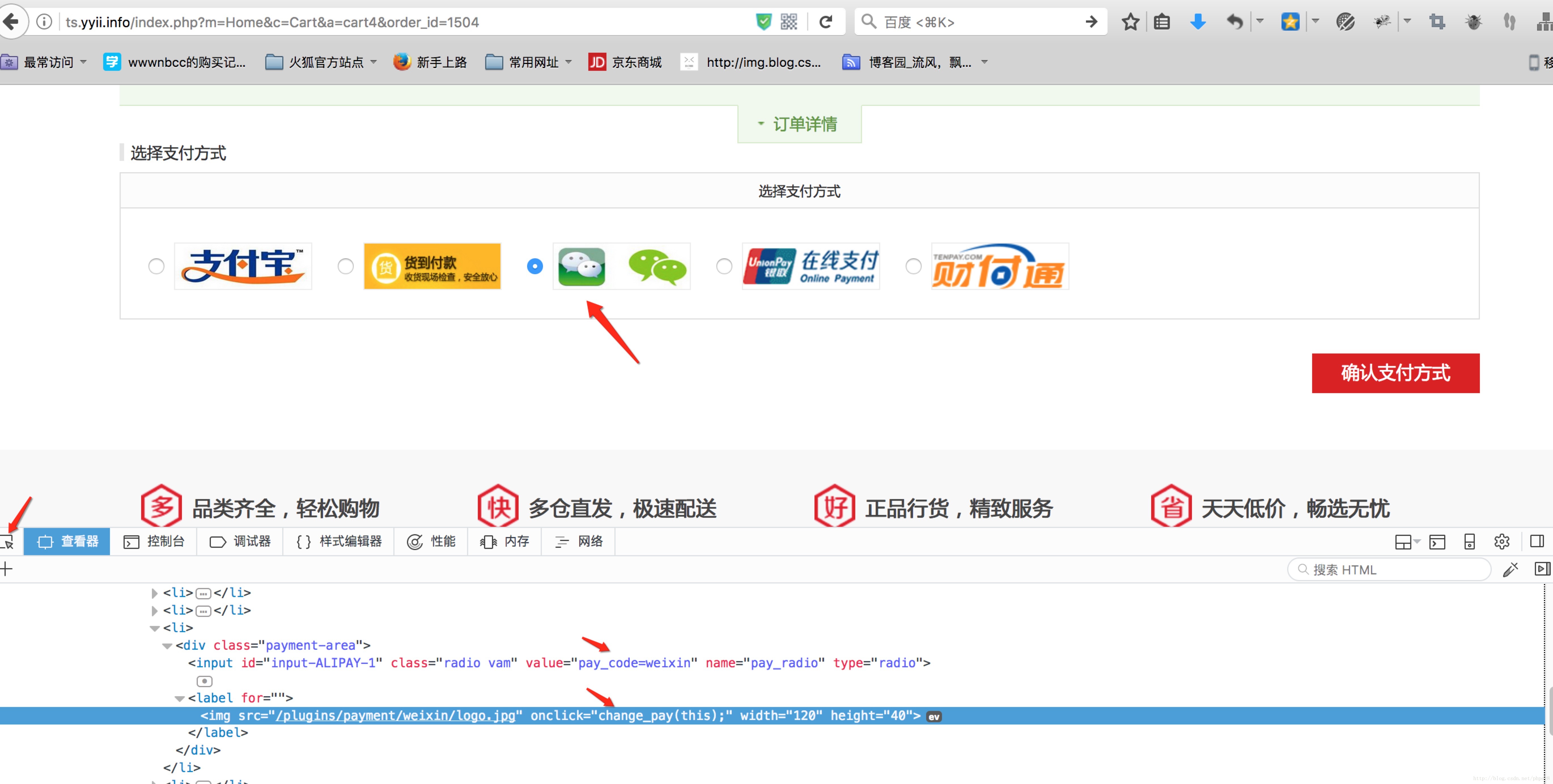Open site information (i) icon
This screenshot has height=784, width=1553.
[44, 22]
